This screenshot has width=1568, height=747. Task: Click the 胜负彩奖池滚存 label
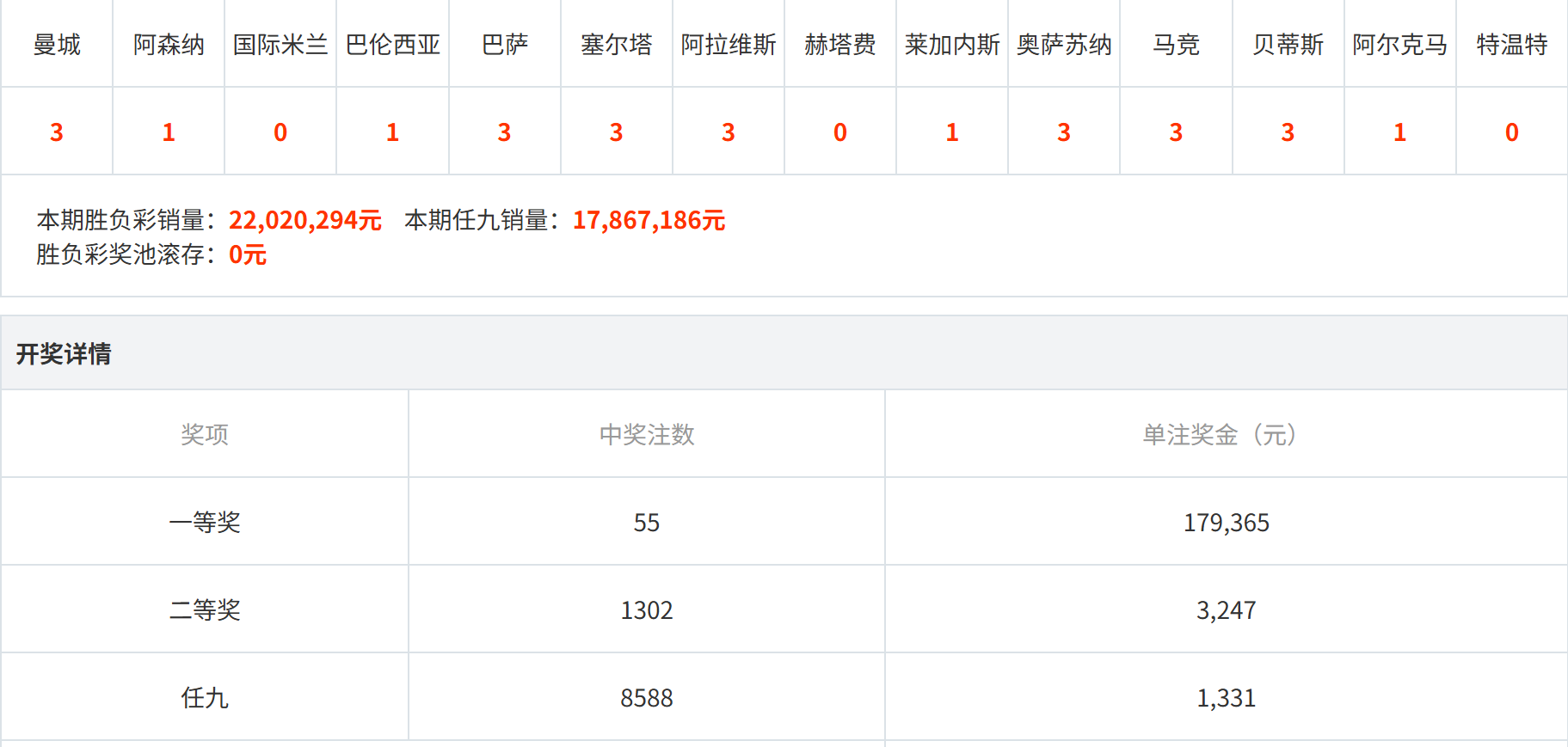[126, 254]
